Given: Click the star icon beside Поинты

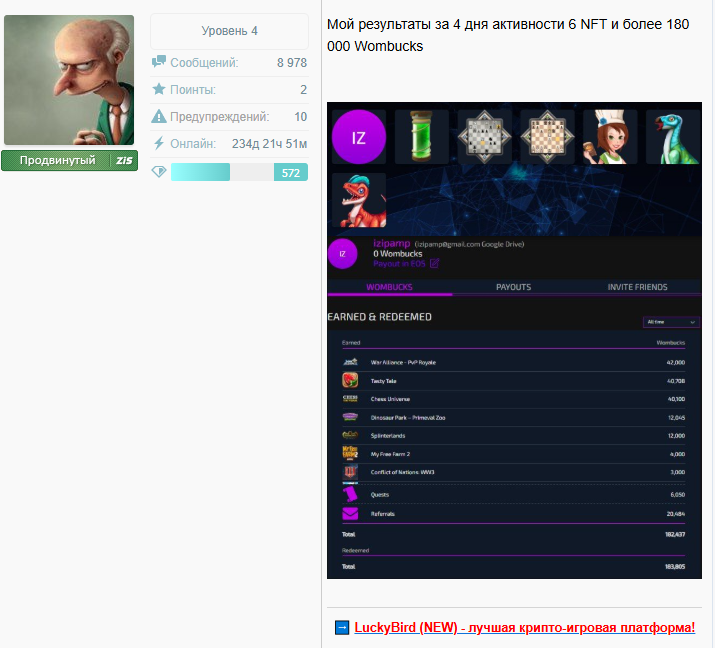Looking at the screenshot, I should 158,90.
